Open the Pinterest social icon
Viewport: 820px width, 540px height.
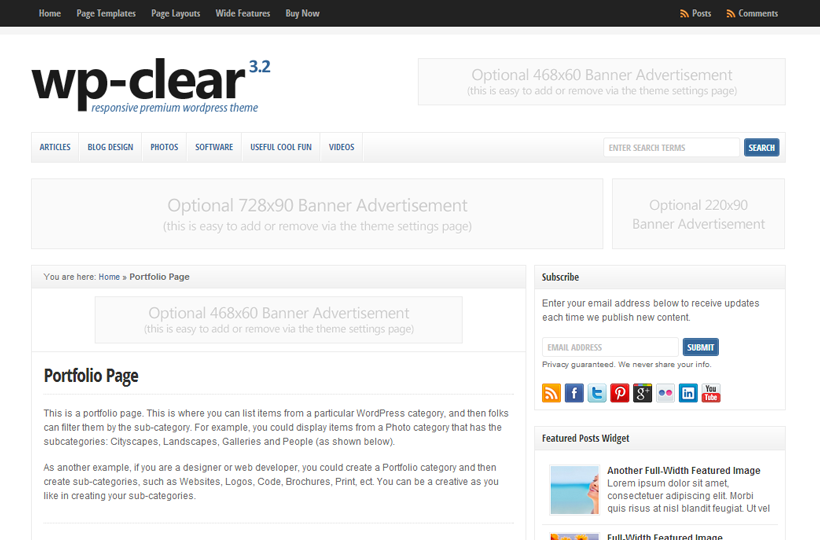point(620,393)
